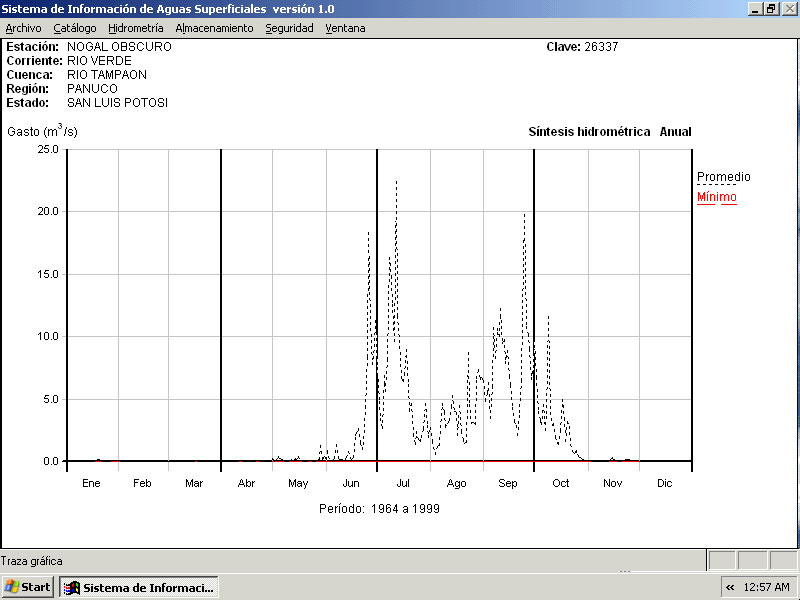Open the Ventana menu
Screen dimensions: 800x600
click(345, 28)
